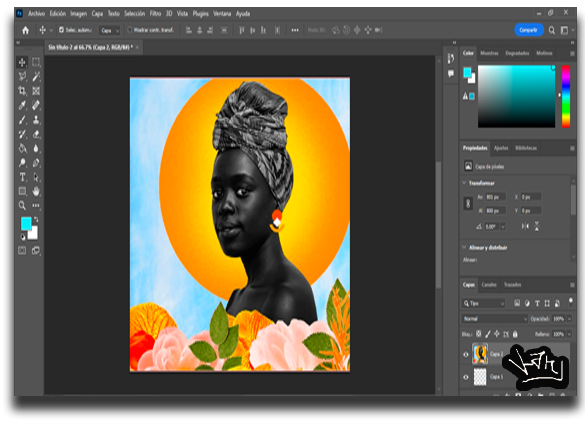585x439 pixels.
Task: Switch to the Ajustes tab
Action: pyautogui.click(x=501, y=148)
